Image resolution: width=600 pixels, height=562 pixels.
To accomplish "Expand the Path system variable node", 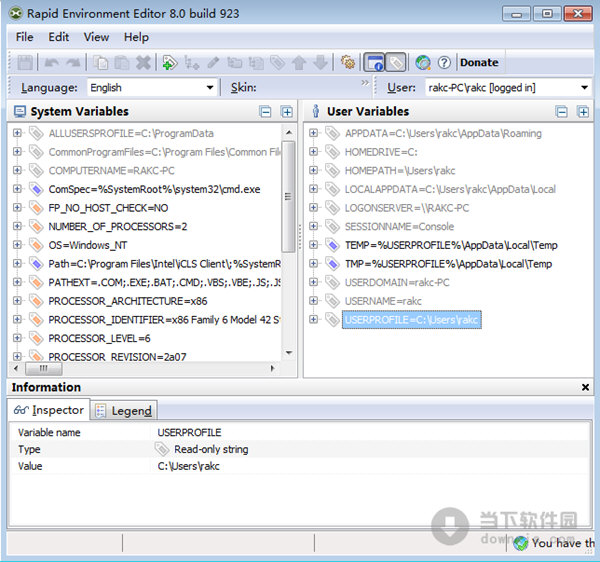I will (17, 263).
